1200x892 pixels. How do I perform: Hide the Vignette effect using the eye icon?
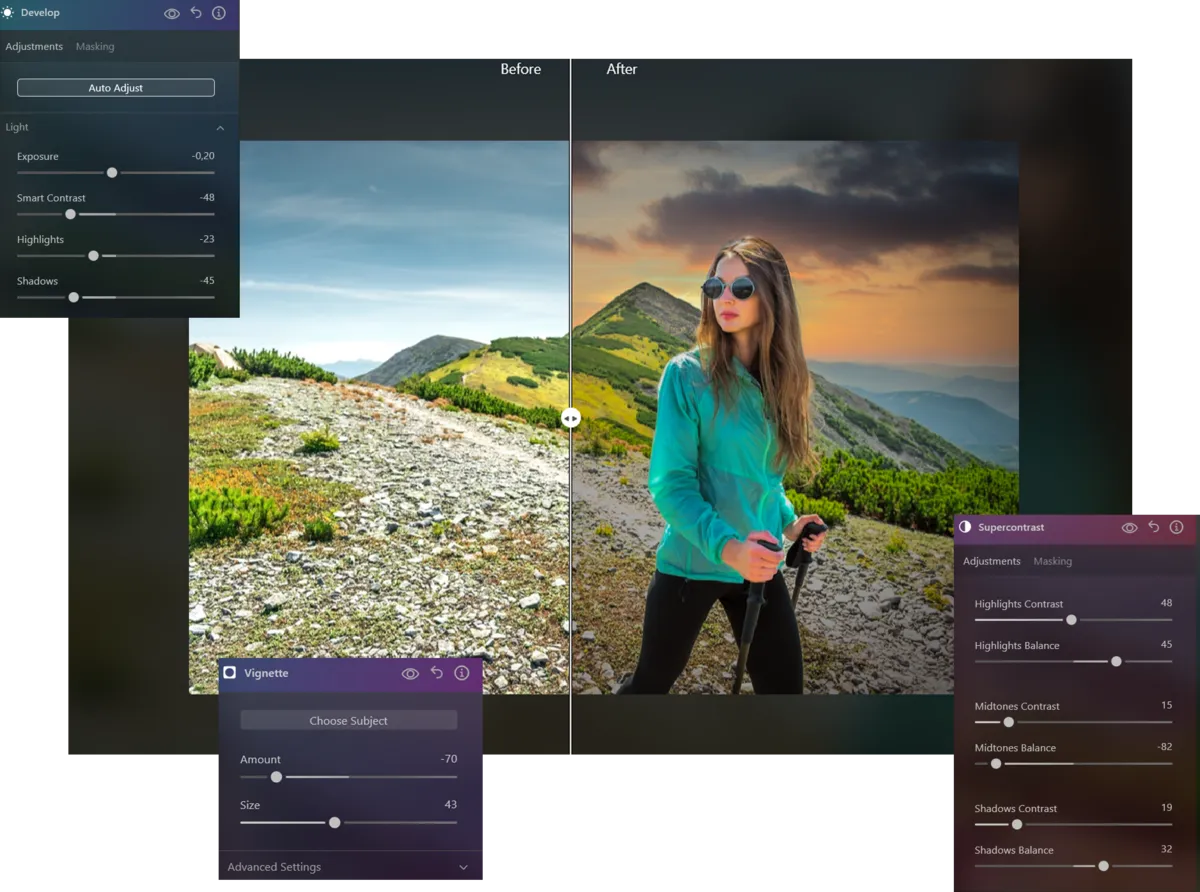pos(410,673)
